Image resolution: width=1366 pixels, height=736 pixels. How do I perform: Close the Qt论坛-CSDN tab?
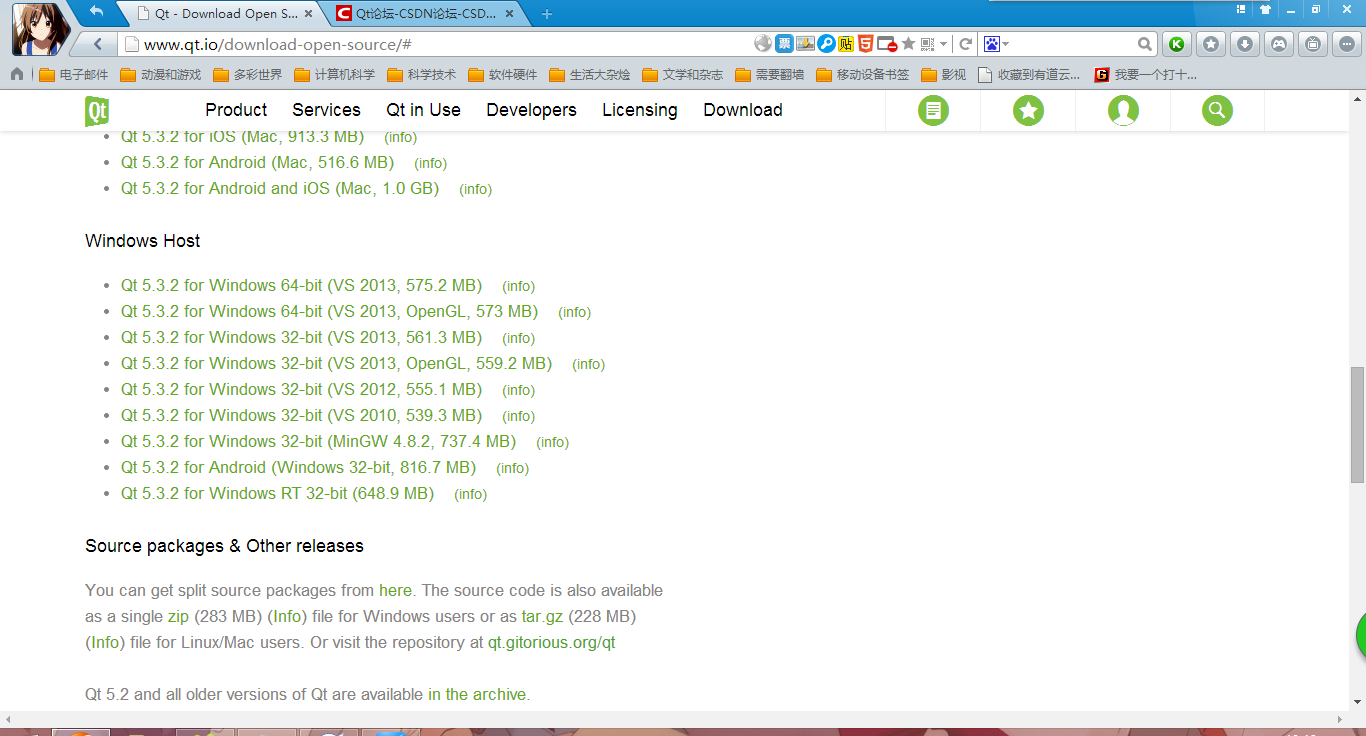tap(510, 14)
